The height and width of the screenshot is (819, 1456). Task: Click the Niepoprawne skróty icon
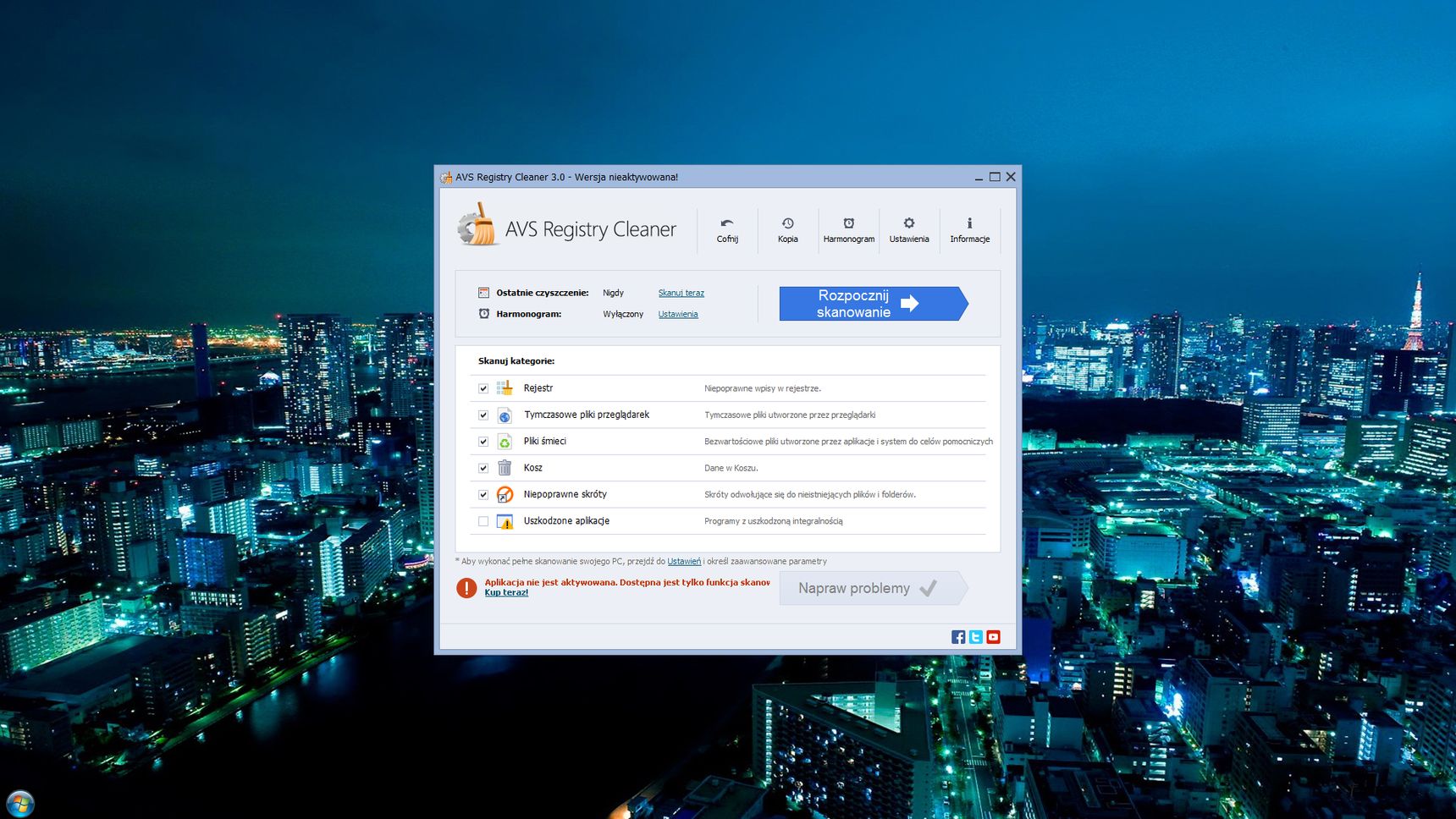click(x=505, y=494)
